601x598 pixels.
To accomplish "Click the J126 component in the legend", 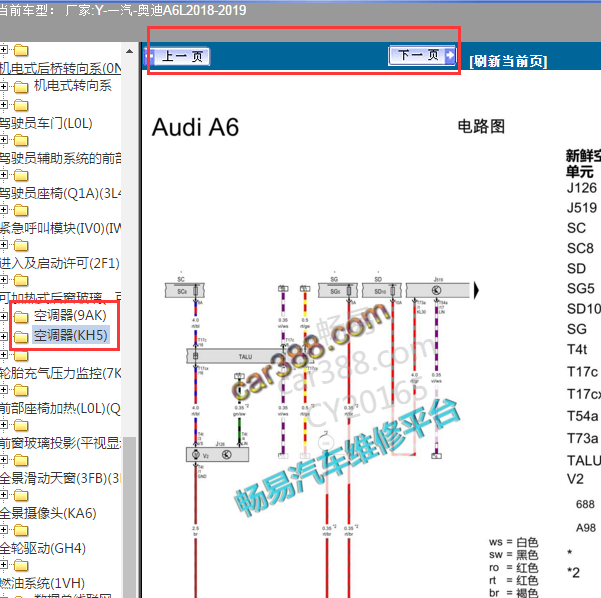I will pos(582,188).
